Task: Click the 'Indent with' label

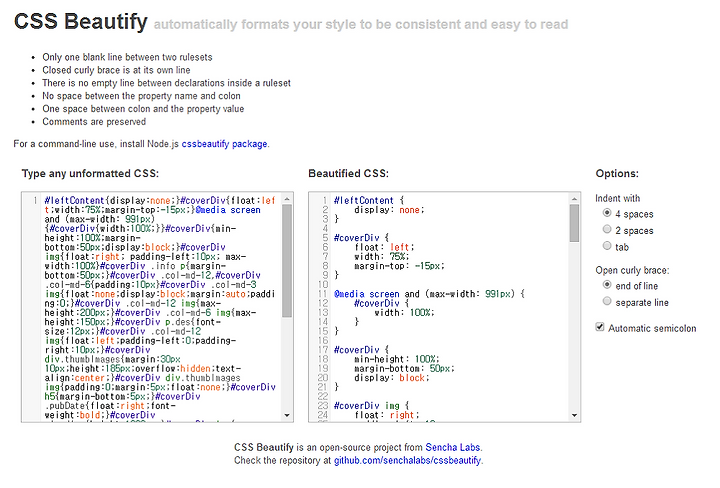Action: coord(618,198)
